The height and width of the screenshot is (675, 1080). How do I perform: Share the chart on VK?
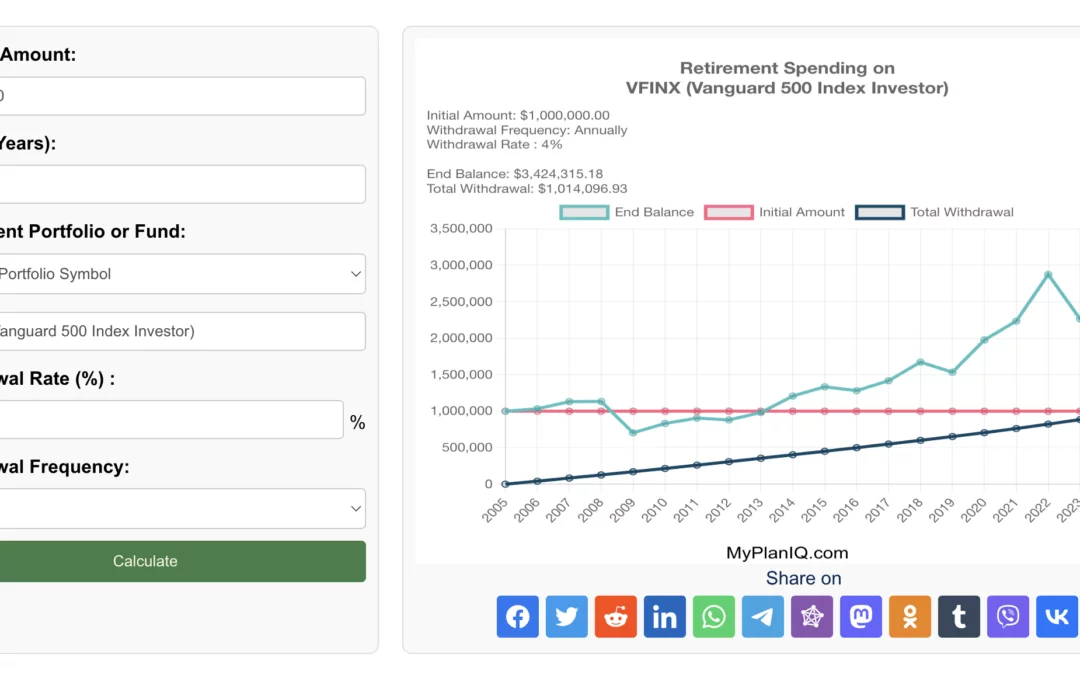pyautogui.click(x=1057, y=616)
